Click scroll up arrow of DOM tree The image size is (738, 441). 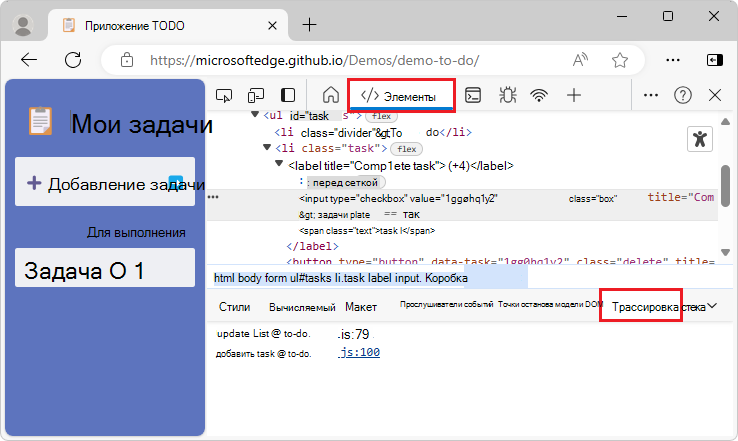[x=725, y=121]
